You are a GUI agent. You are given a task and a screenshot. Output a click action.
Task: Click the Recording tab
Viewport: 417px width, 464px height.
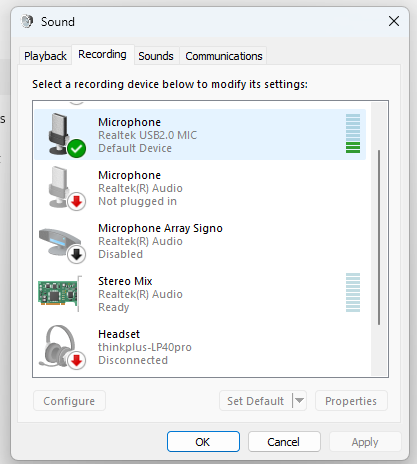point(102,54)
